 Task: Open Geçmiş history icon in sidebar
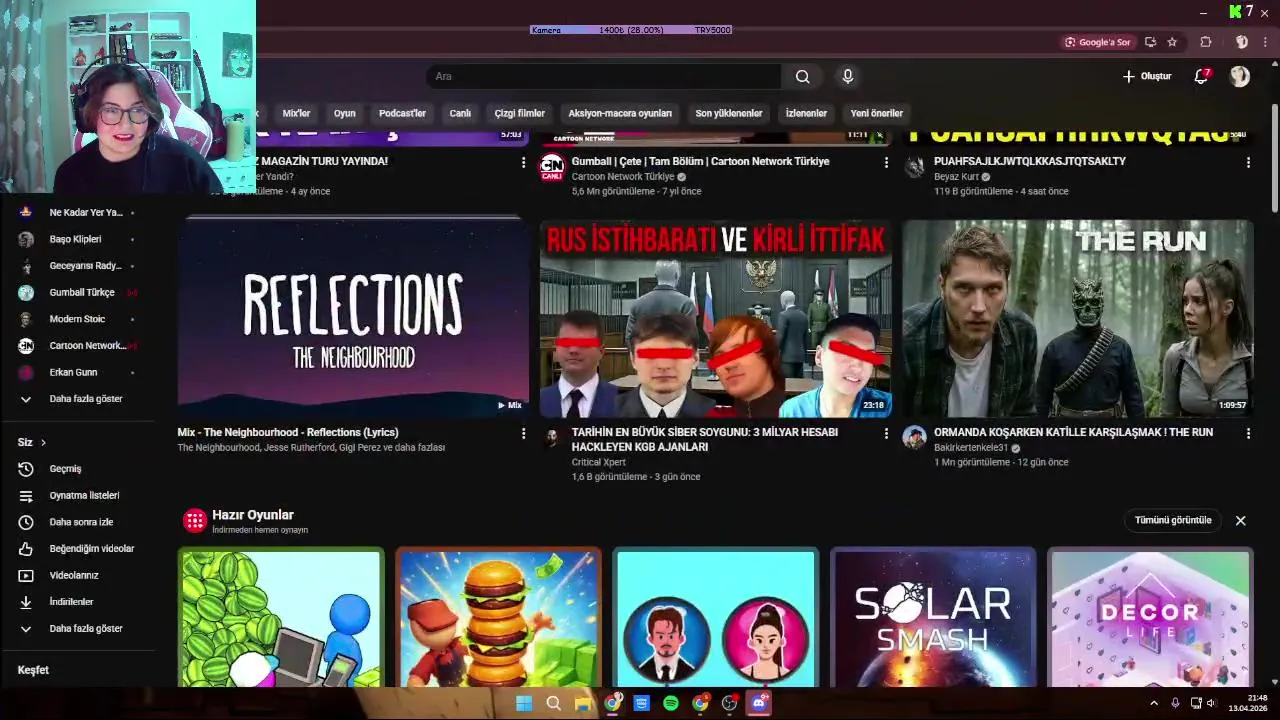[x=26, y=469]
